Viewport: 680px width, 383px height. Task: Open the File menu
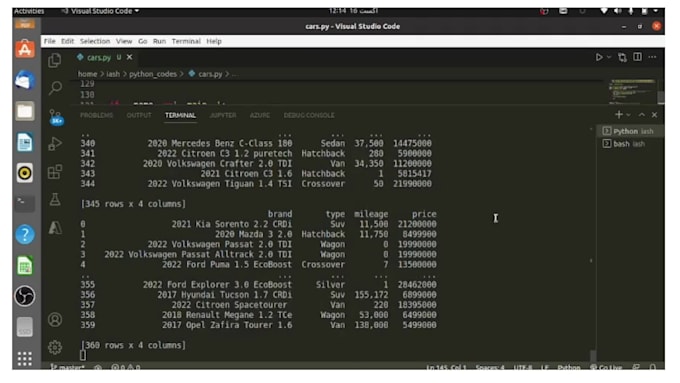pos(49,41)
